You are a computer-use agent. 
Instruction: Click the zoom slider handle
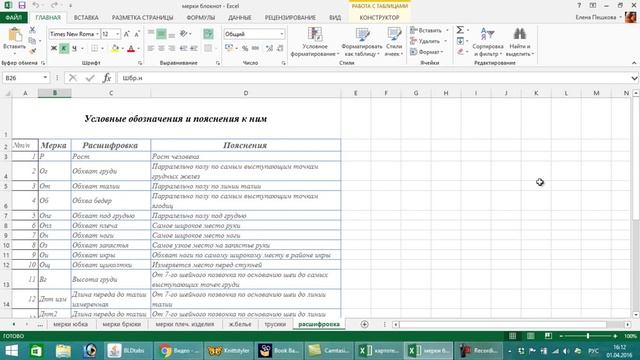588,336
